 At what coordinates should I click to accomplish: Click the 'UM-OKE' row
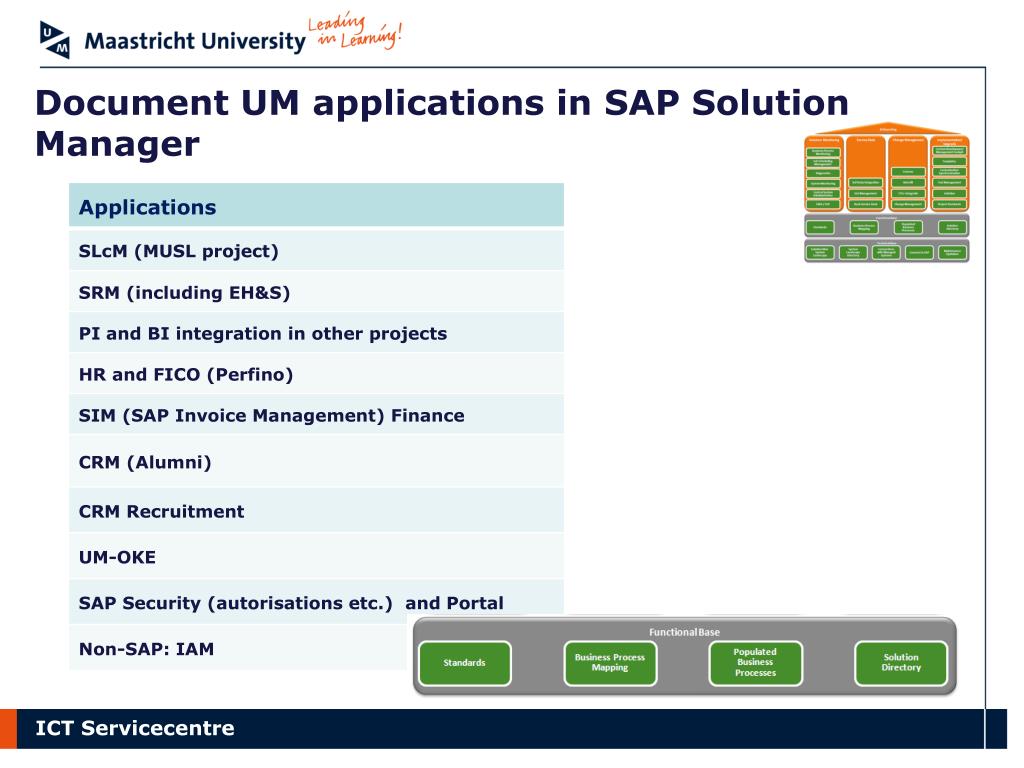pos(316,556)
